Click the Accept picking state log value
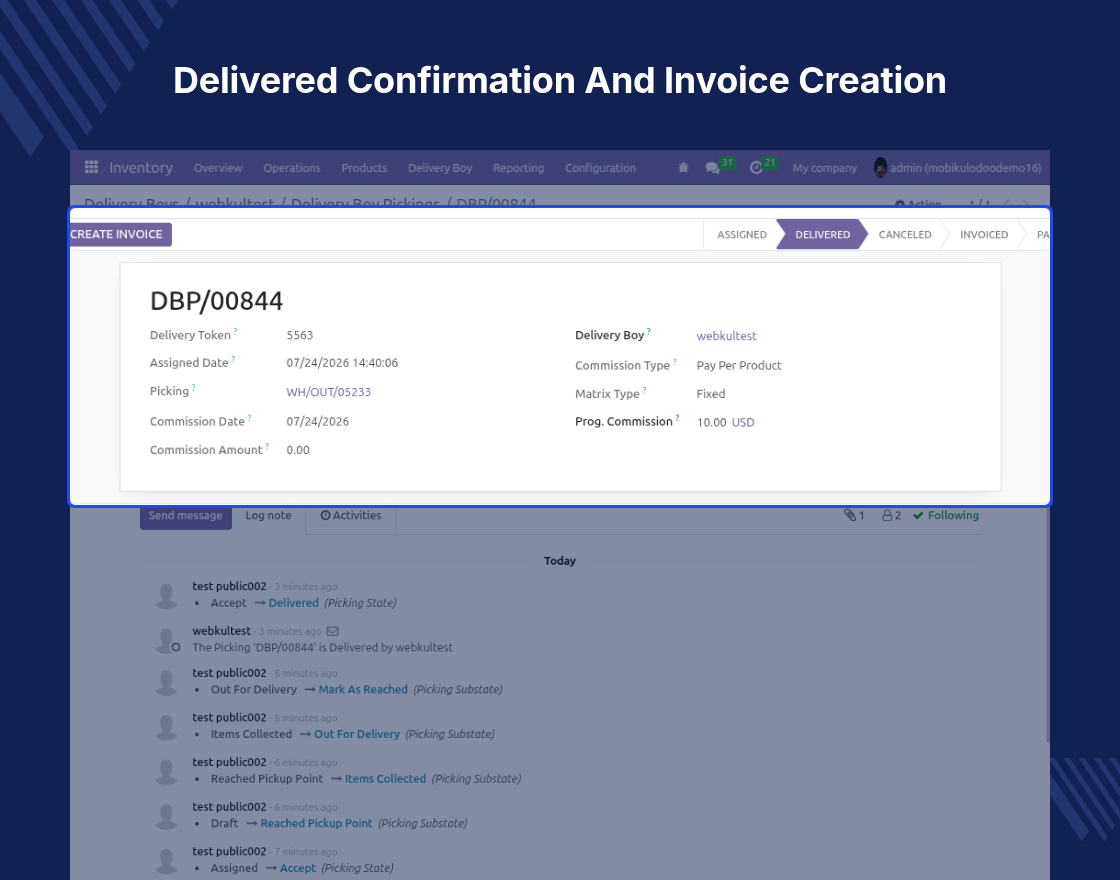The height and width of the screenshot is (880, 1120). coord(298,868)
